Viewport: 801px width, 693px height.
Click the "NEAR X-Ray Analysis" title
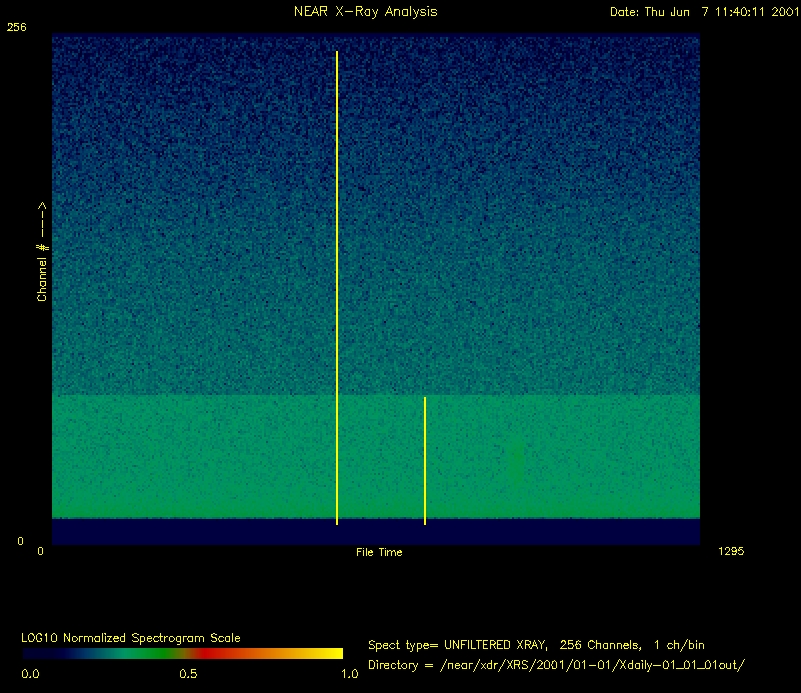click(365, 12)
